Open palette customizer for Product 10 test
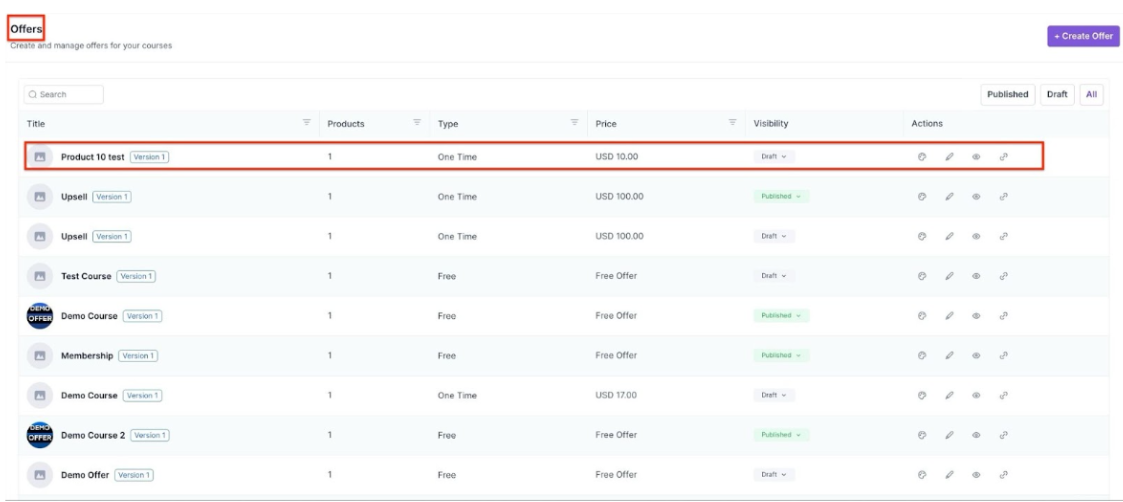The image size is (1123, 502). pos(922,157)
